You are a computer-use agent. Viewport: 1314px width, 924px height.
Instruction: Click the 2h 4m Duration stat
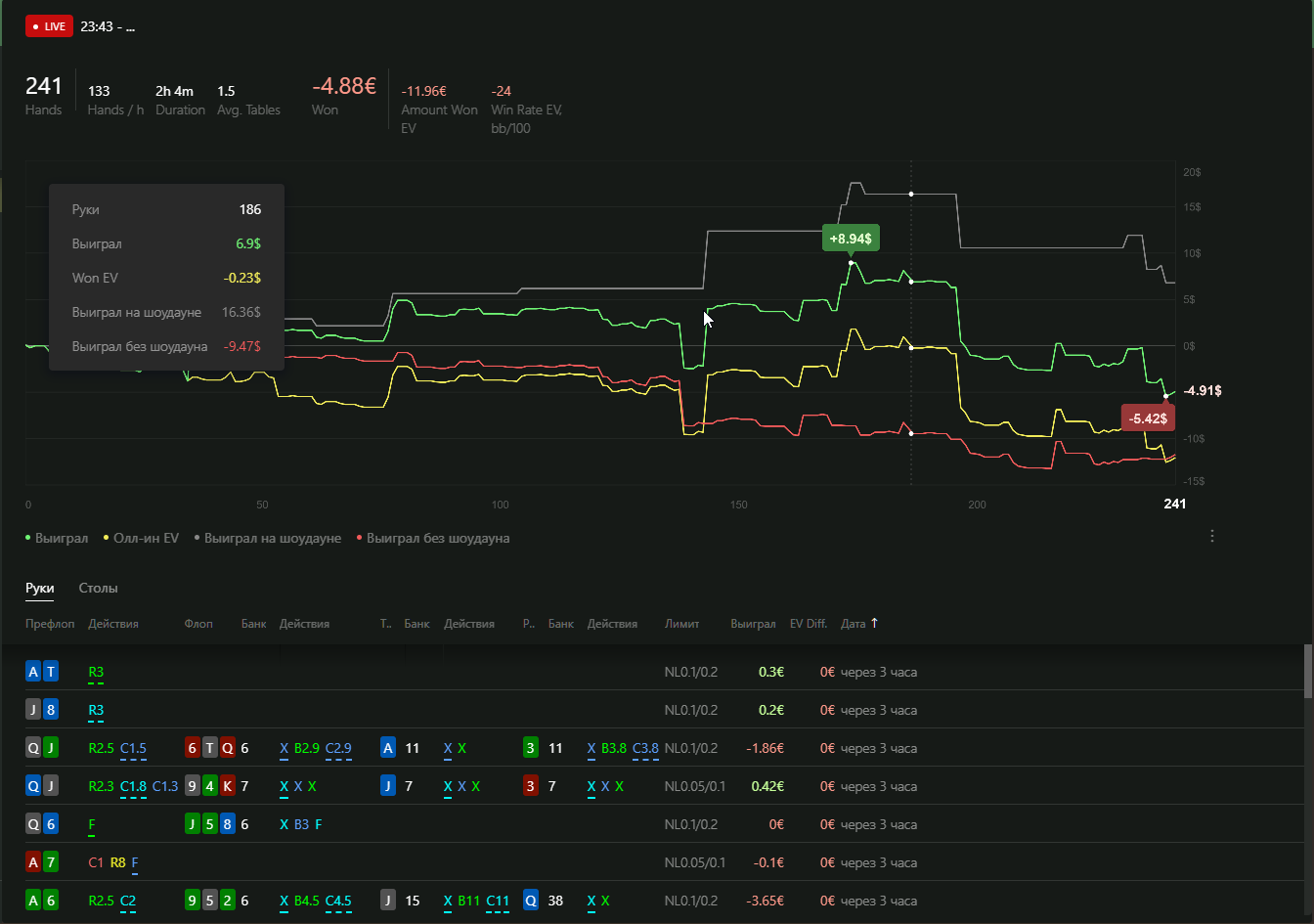tap(180, 100)
